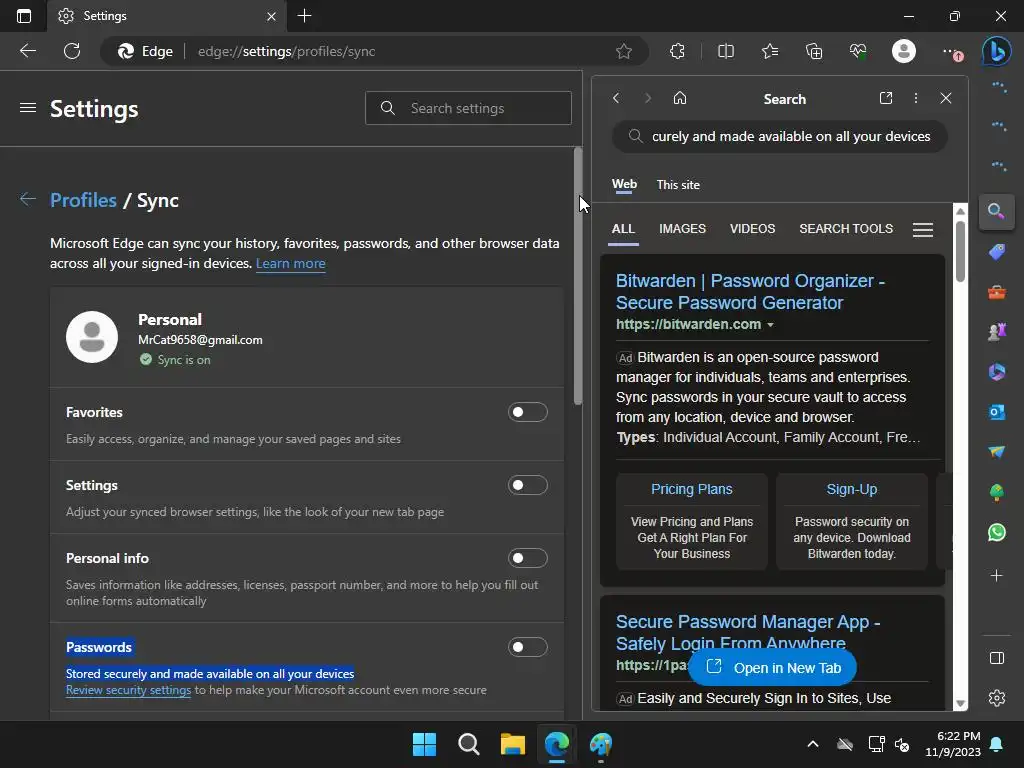
Task: Go back in the Search sidebar
Action: tap(616, 98)
